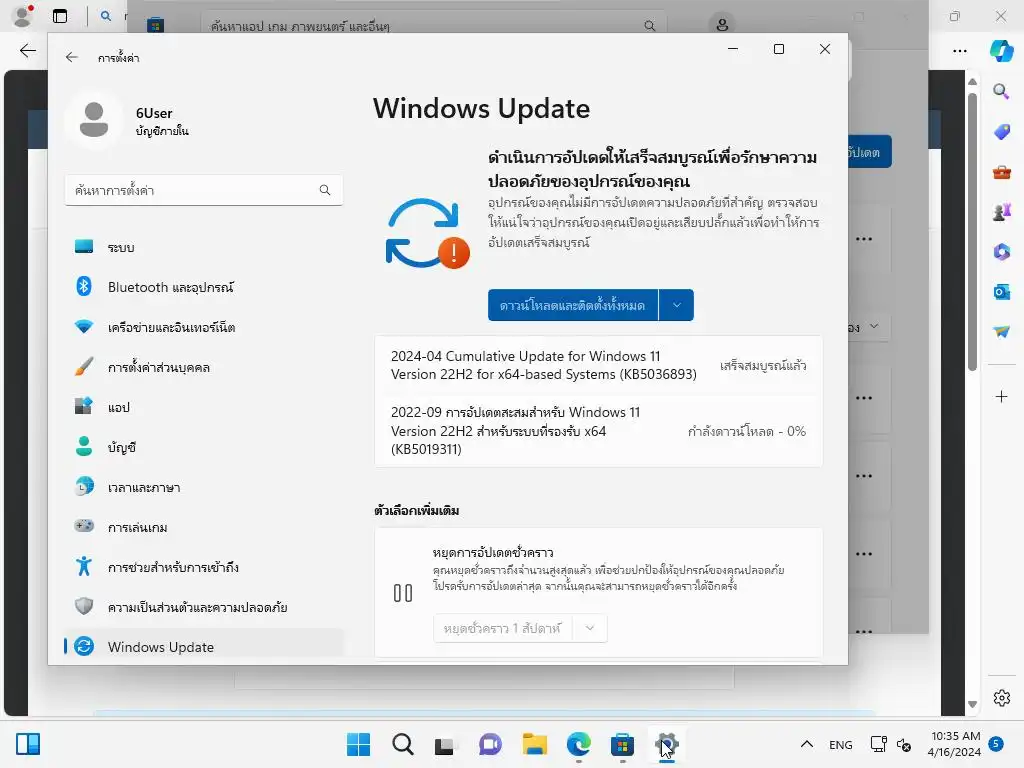Click the การเล่นเกม gamepad icon
Image resolution: width=1024 pixels, height=768 pixels.
point(84,526)
